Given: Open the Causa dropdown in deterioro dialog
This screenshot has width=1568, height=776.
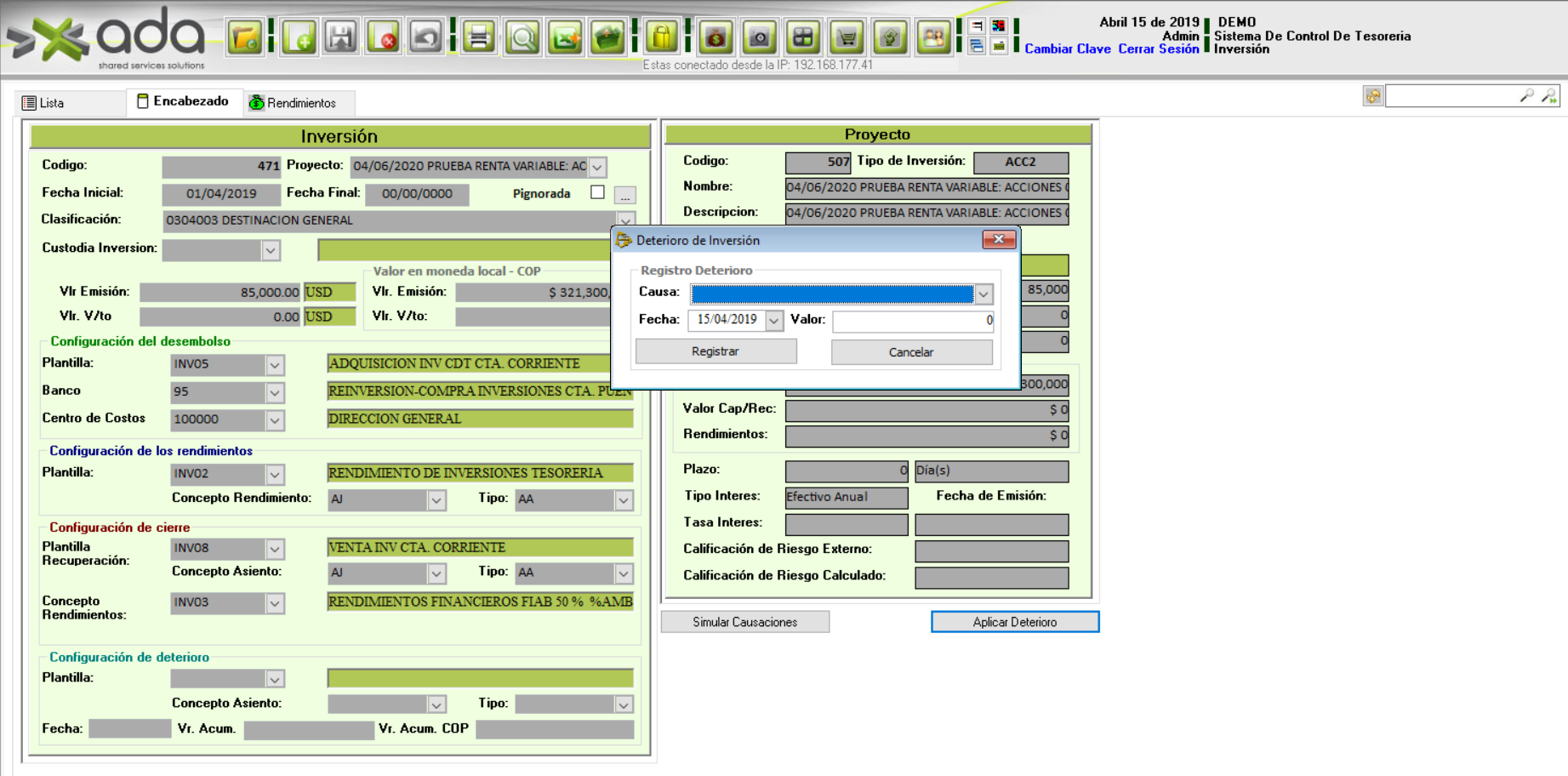Looking at the screenshot, I should [x=984, y=294].
